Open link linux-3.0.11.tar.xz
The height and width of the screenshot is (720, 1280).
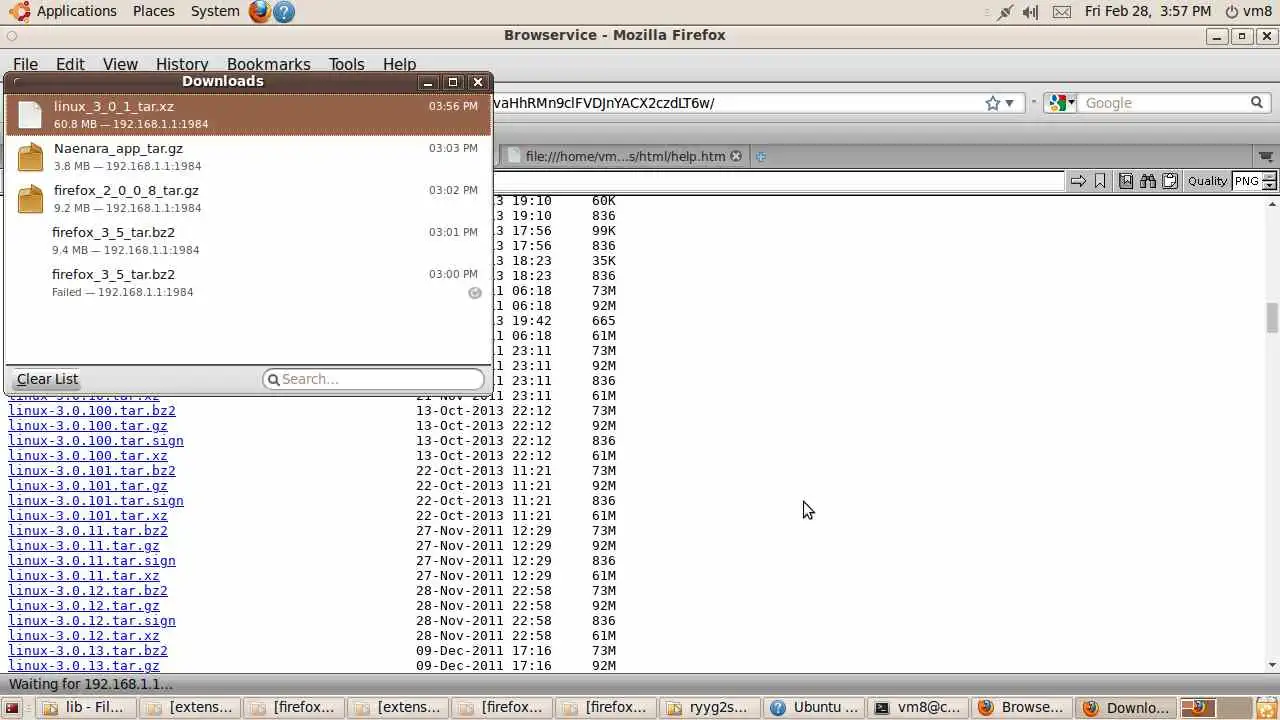point(84,576)
